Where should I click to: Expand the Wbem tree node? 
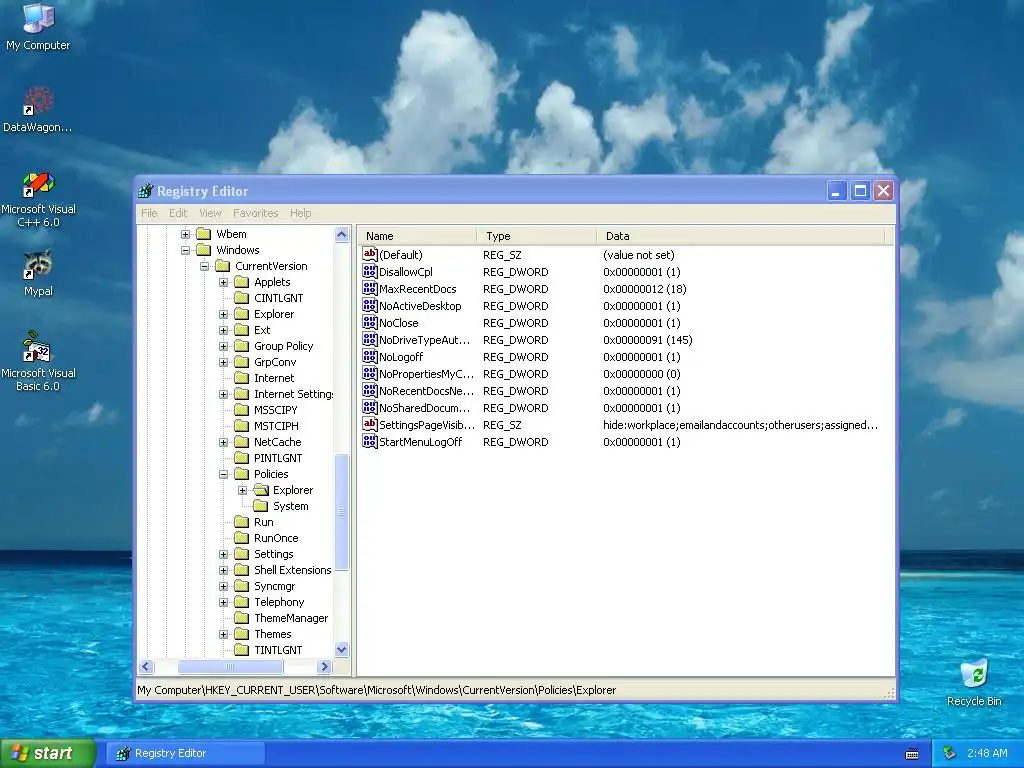tap(185, 234)
